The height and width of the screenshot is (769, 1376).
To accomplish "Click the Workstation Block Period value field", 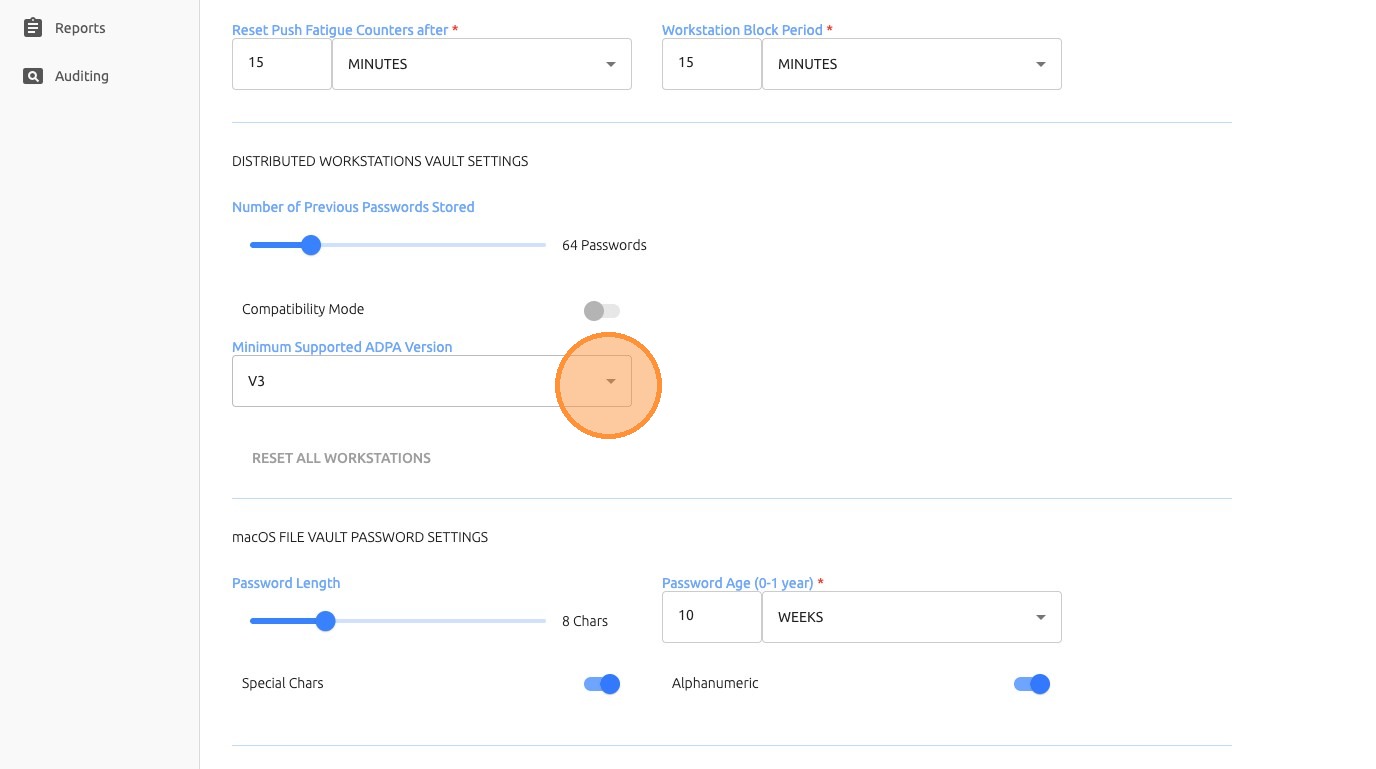I will click(x=712, y=64).
